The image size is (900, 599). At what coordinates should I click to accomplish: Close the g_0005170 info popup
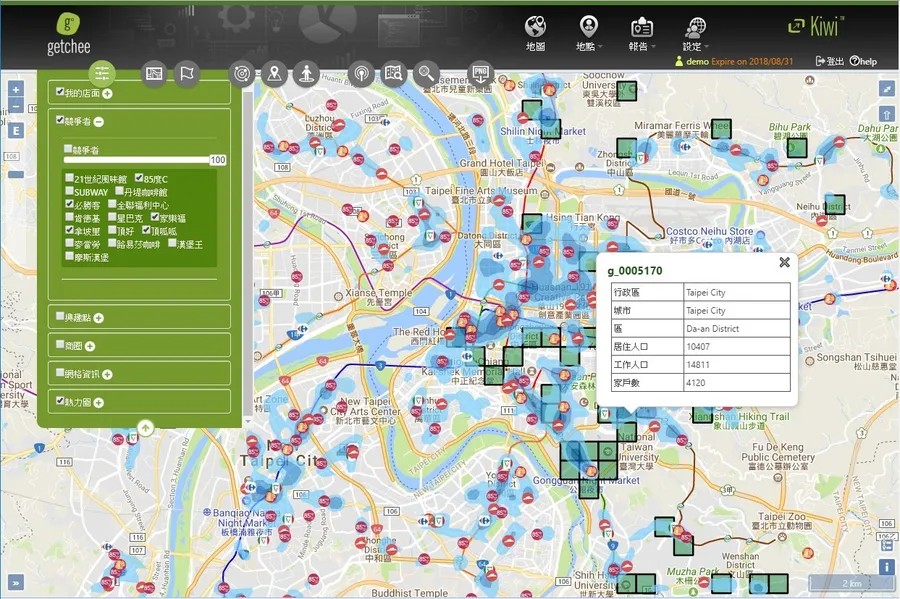(x=785, y=262)
